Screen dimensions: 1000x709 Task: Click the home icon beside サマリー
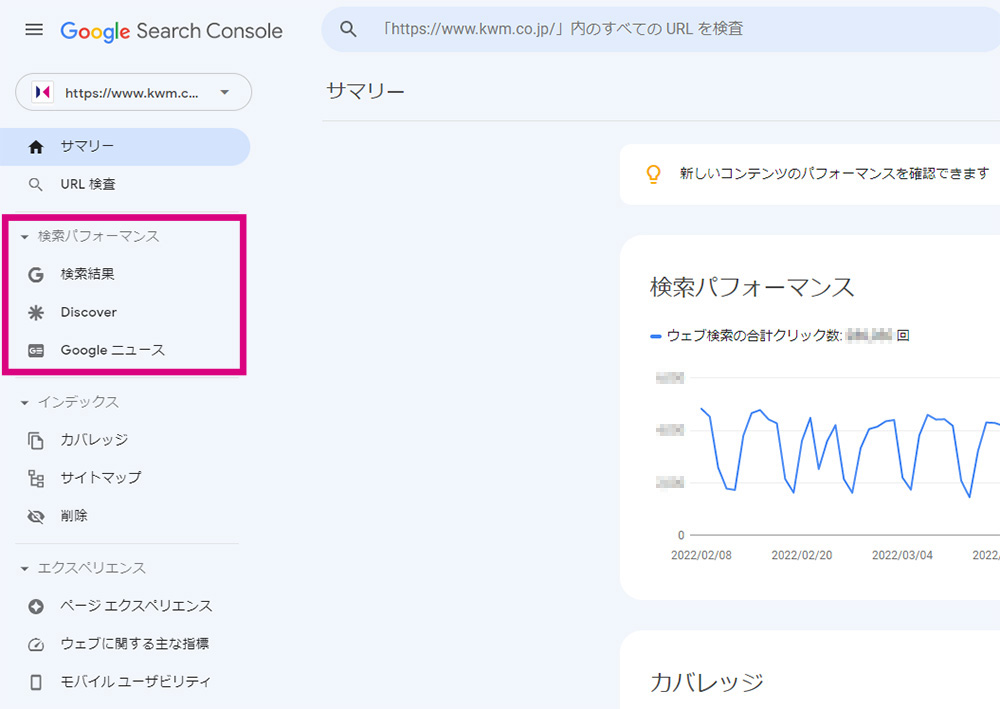tap(36, 147)
